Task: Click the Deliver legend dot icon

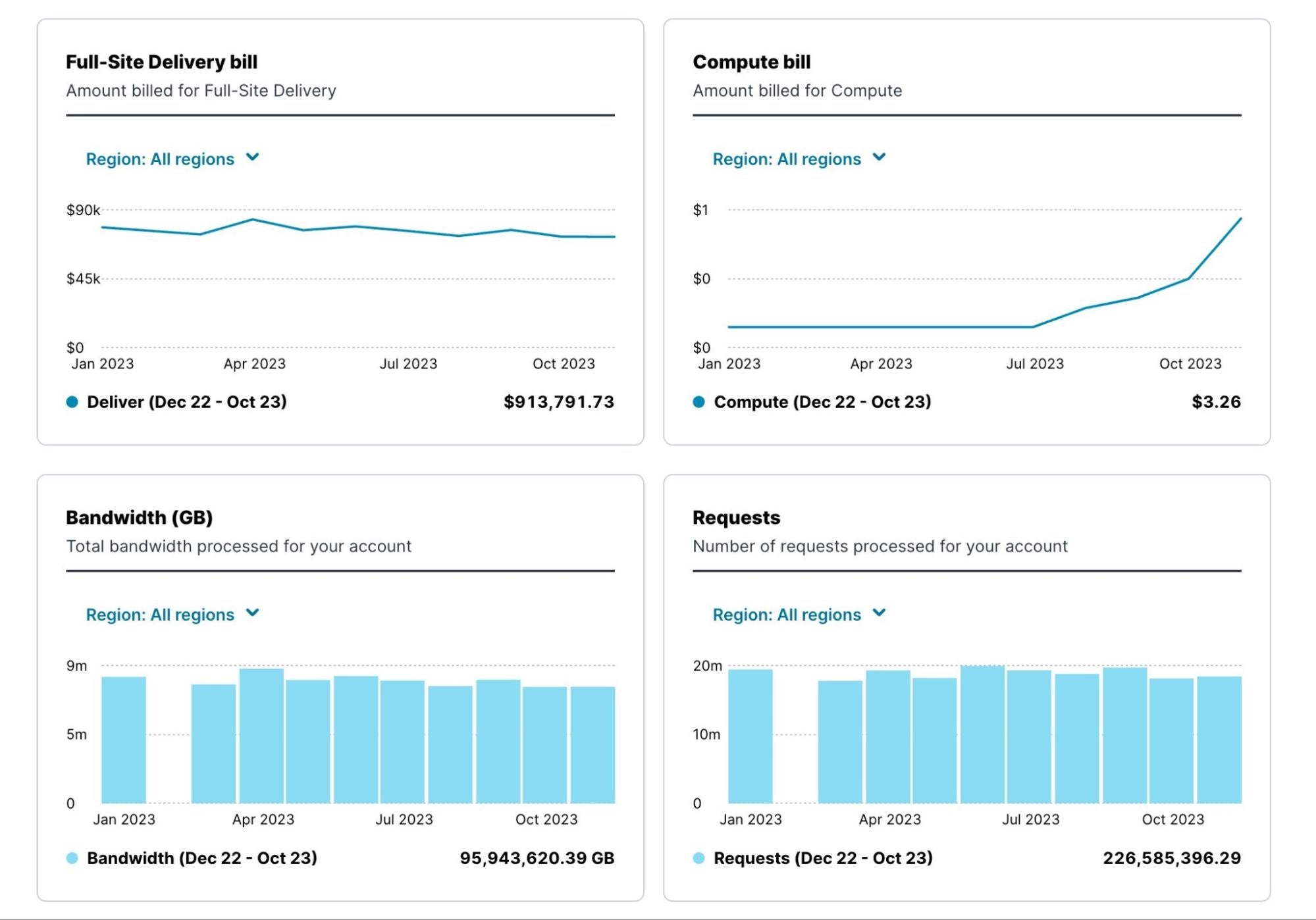Action: [71, 401]
